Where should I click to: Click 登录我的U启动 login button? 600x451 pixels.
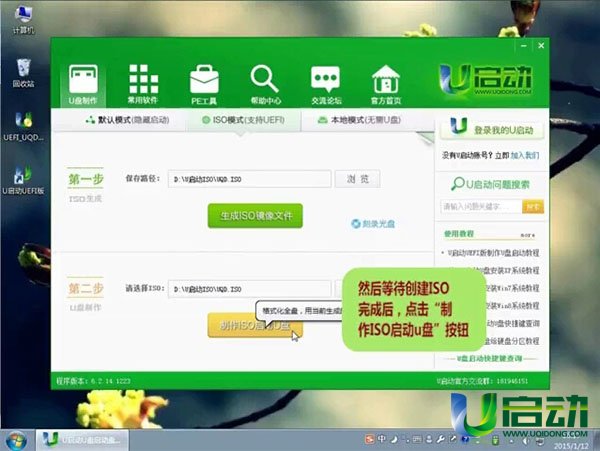tap(492, 129)
